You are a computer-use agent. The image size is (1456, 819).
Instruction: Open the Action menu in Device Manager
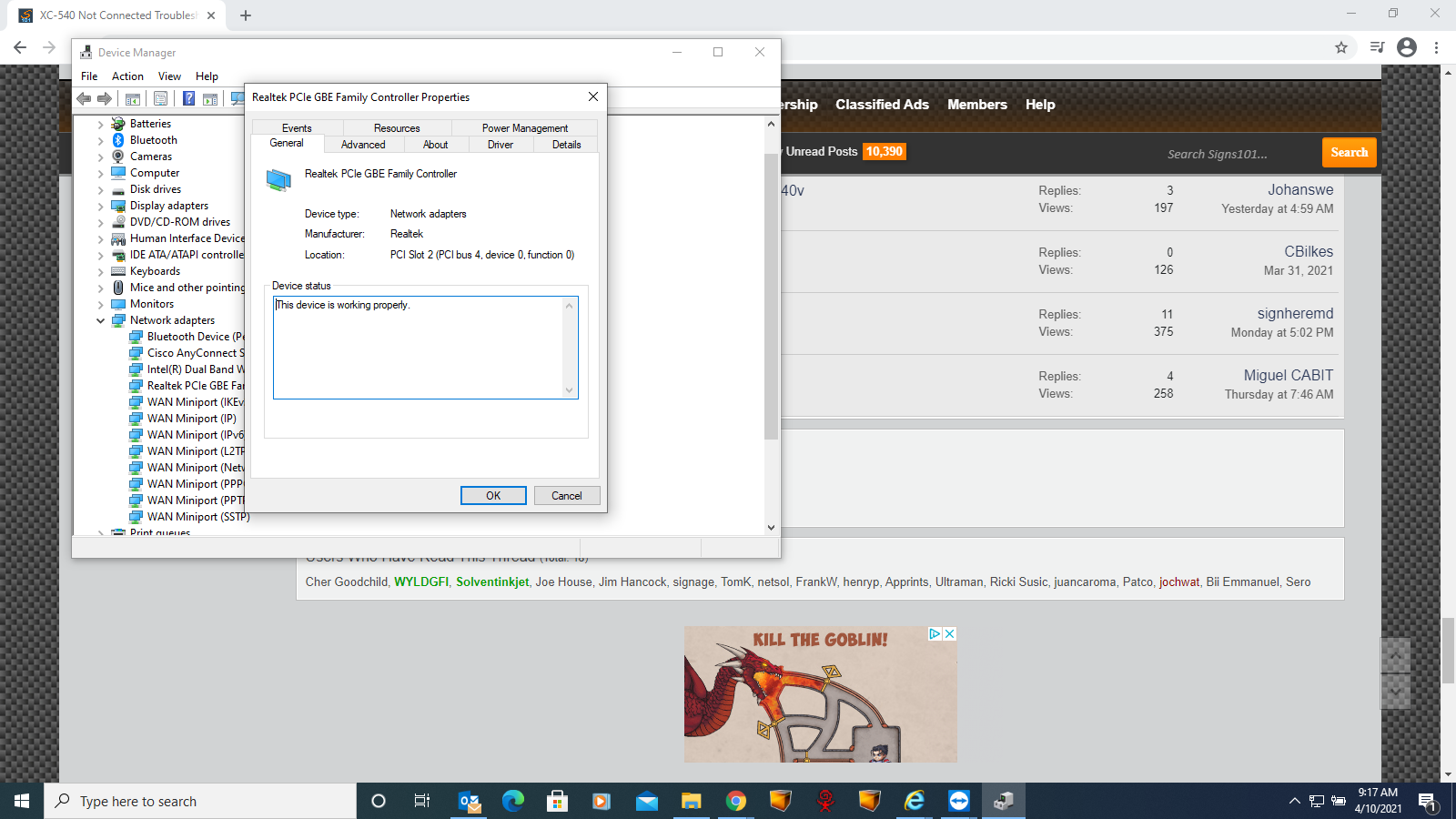coord(127,76)
